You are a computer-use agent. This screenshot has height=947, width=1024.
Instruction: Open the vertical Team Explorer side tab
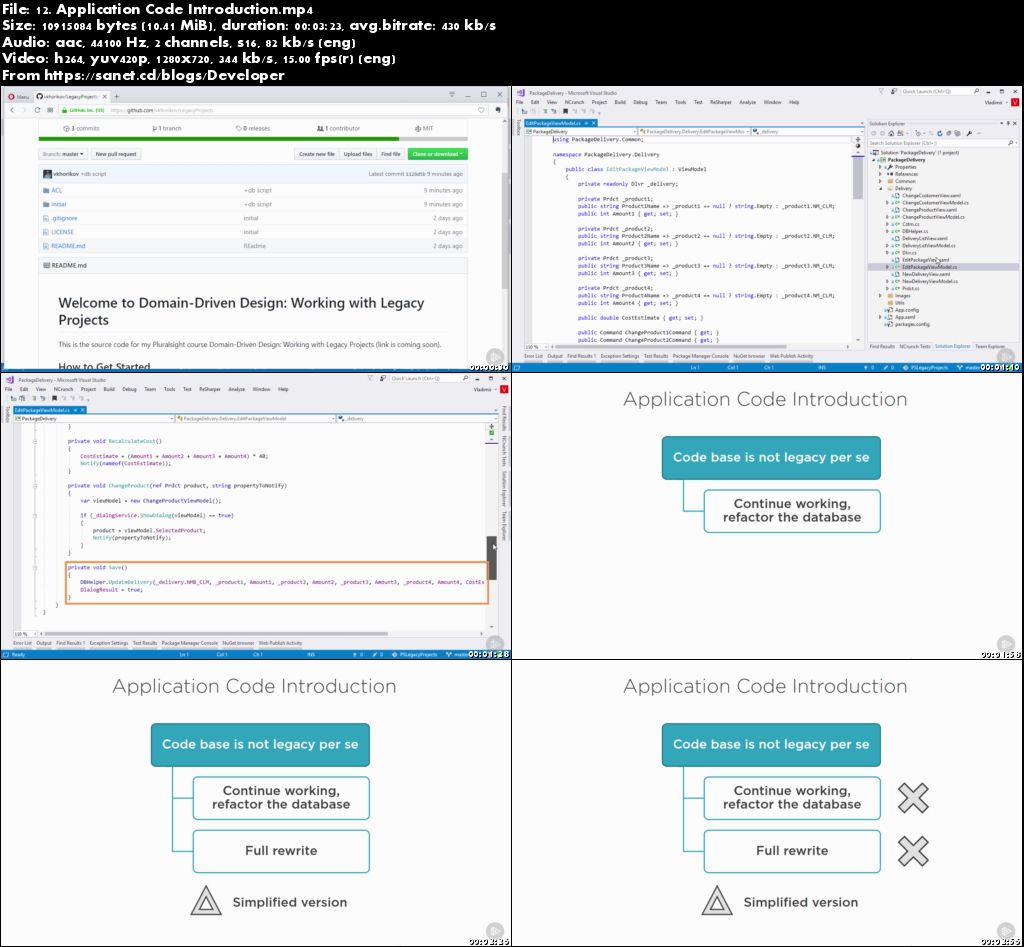[504, 526]
